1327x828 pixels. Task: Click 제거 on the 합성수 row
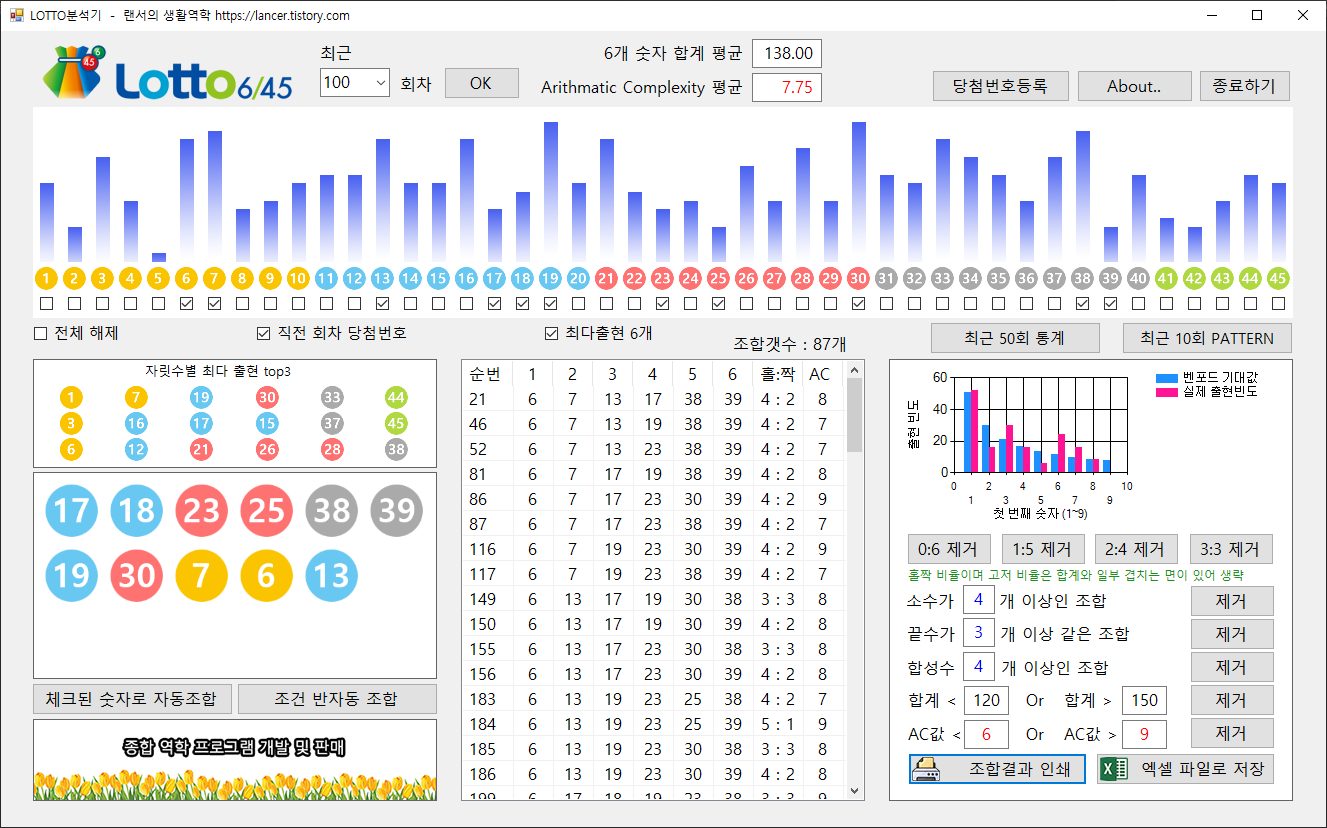pos(1232,667)
